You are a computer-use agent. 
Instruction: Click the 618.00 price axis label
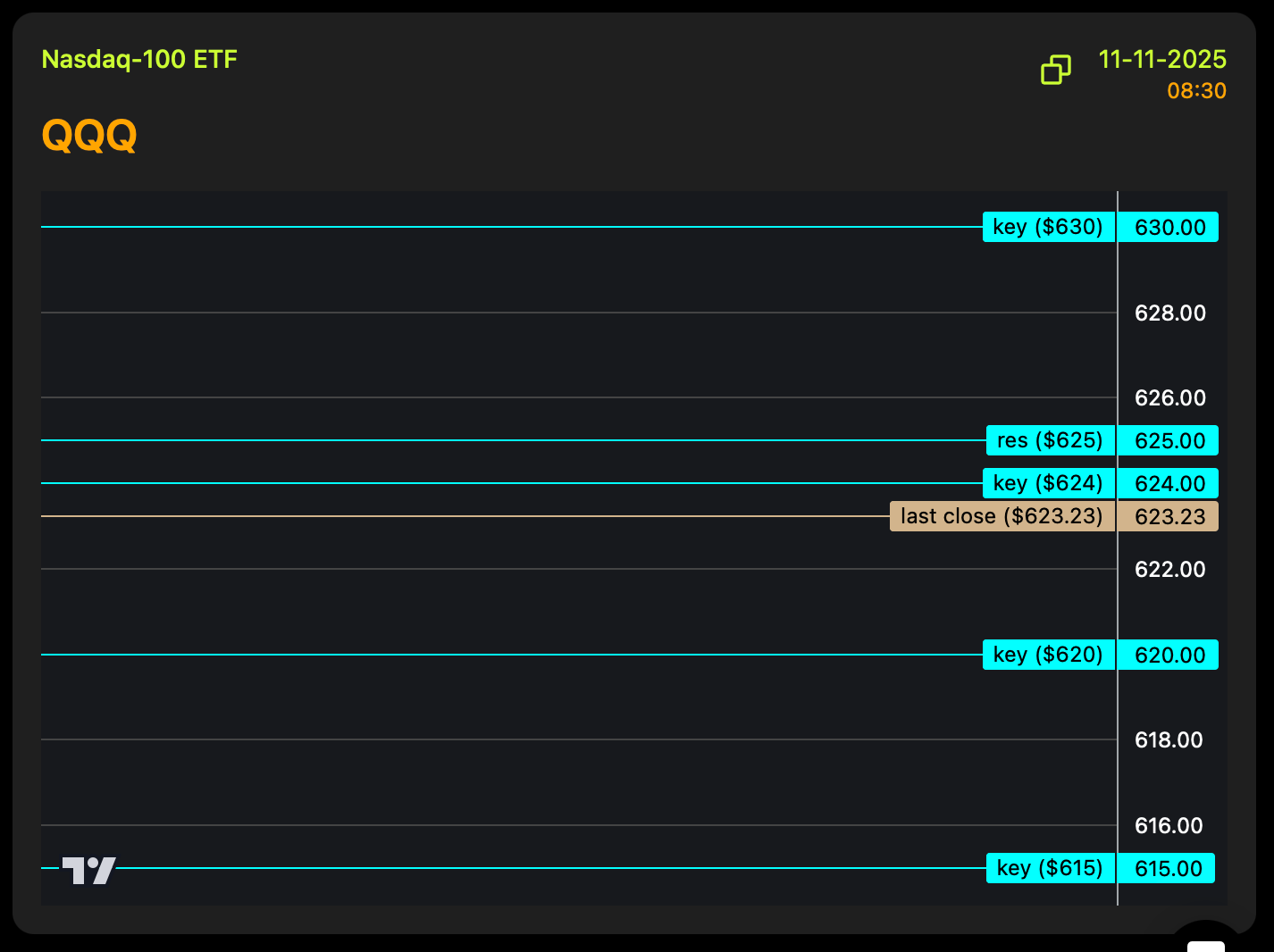pyautogui.click(x=1168, y=740)
